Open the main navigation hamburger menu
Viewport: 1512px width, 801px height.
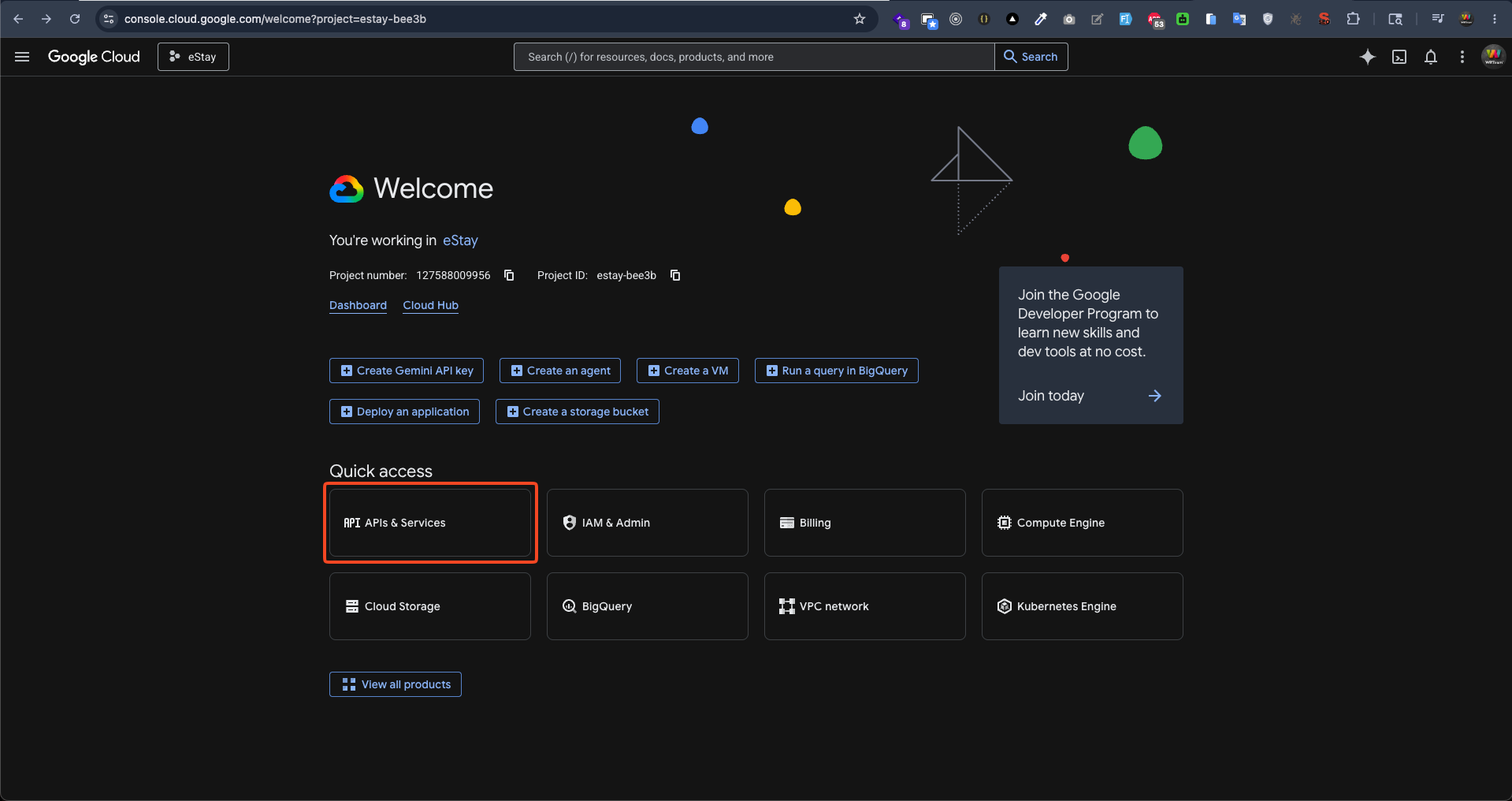coord(22,57)
